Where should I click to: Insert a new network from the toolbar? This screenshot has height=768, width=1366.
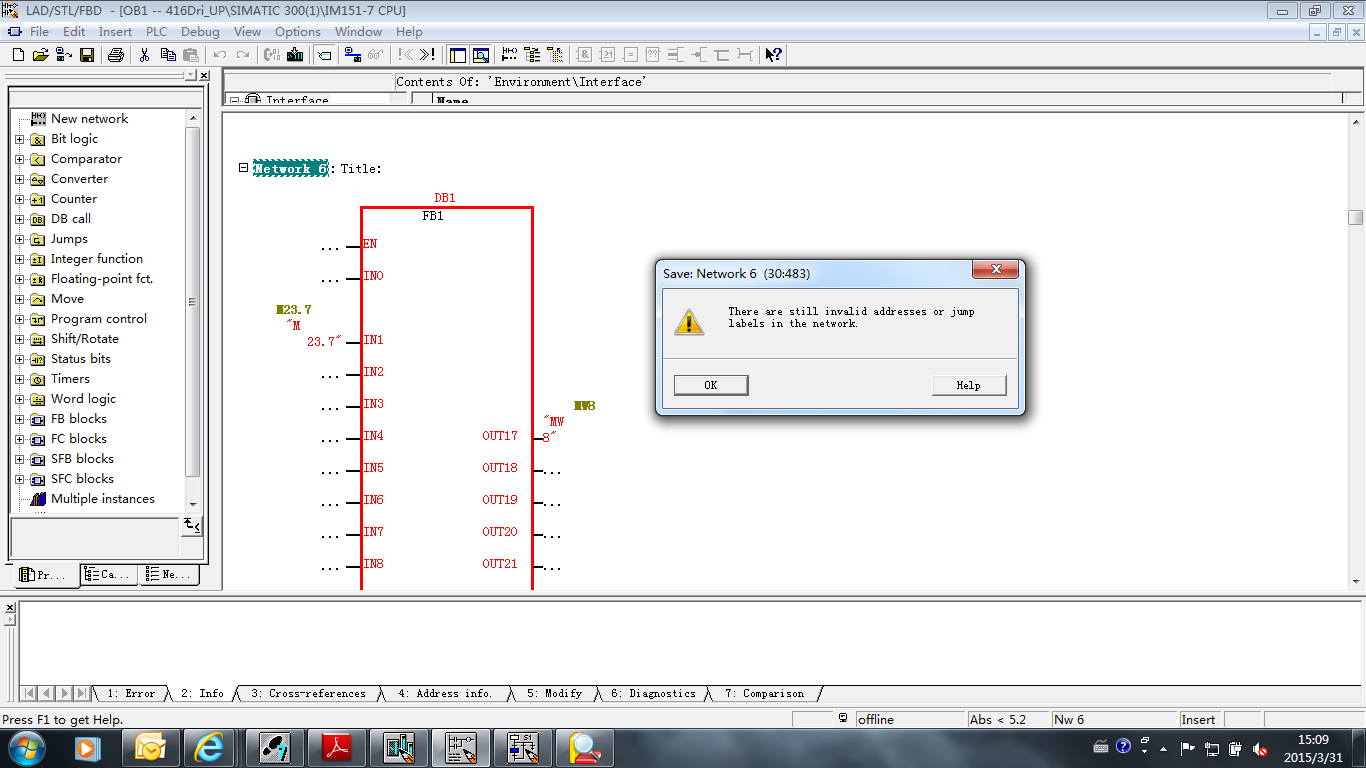click(510, 55)
